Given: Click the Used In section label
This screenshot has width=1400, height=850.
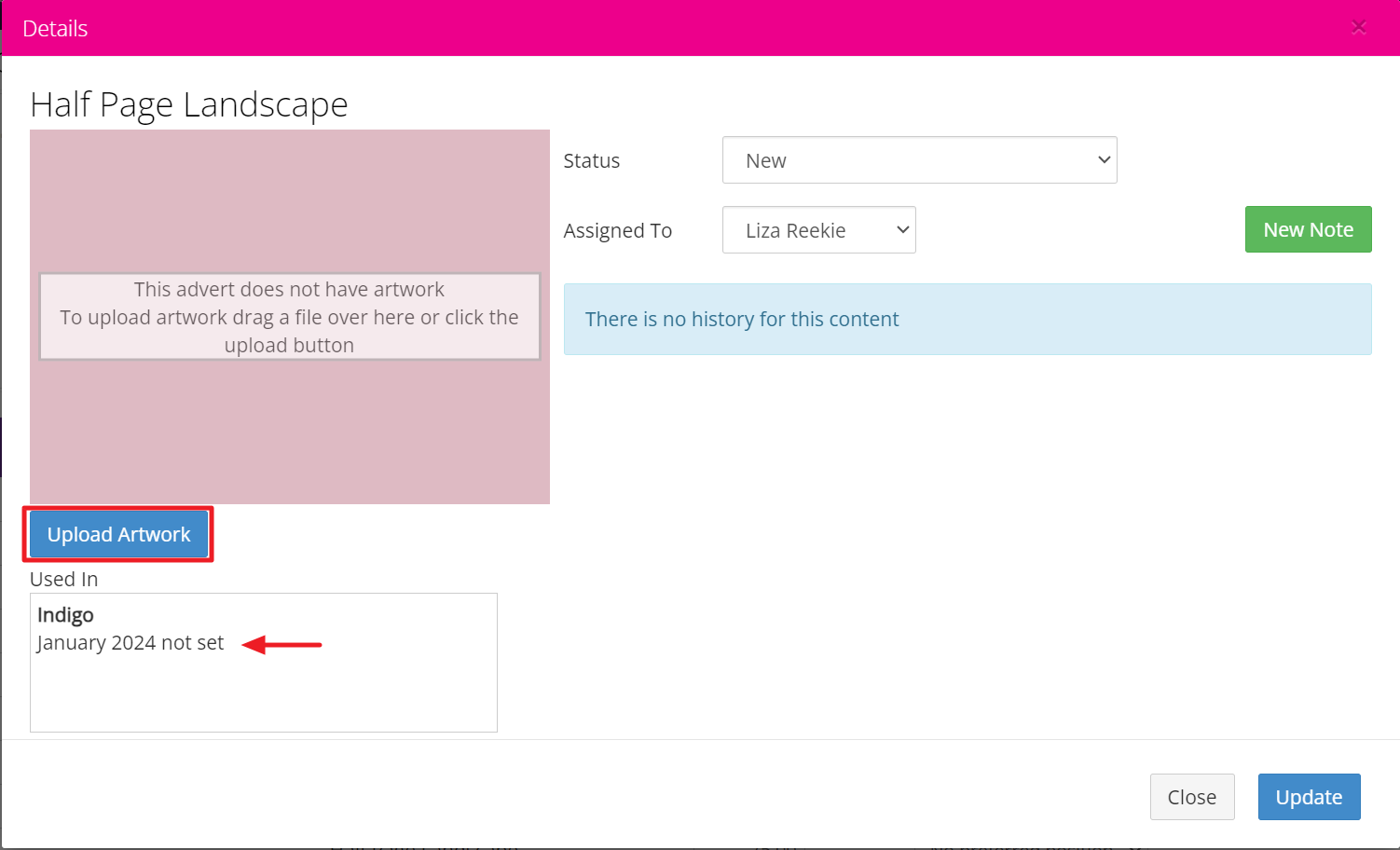Looking at the screenshot, I should 63,579.
